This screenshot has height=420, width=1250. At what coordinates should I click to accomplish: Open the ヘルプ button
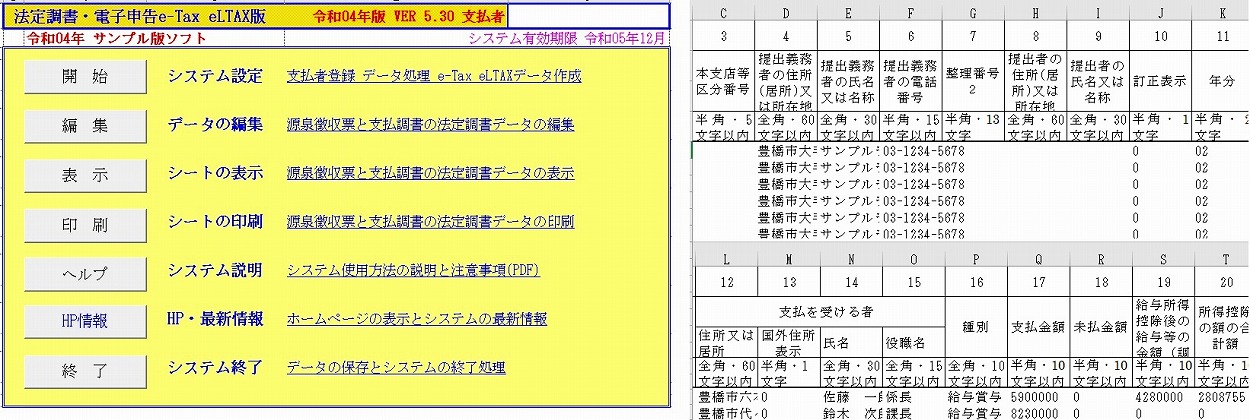click(85, 272)
